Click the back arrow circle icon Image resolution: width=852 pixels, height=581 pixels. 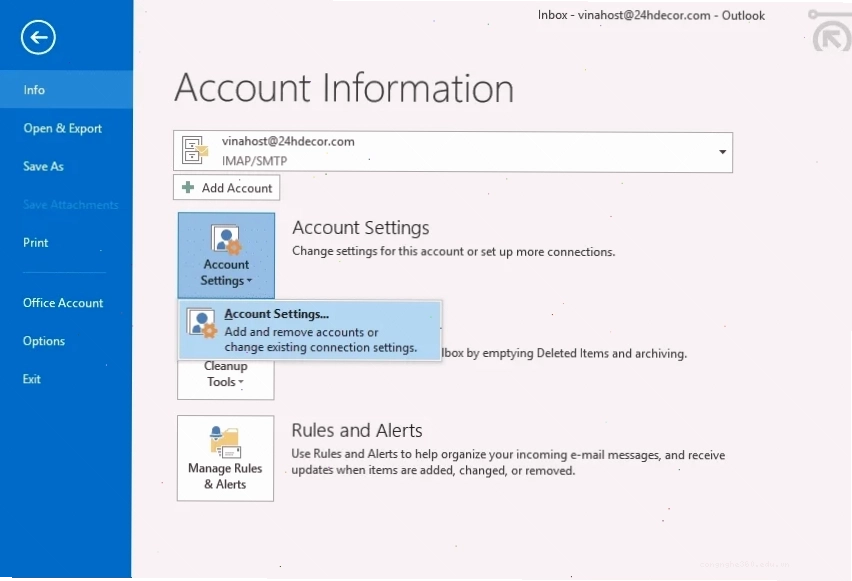[38, 38]
